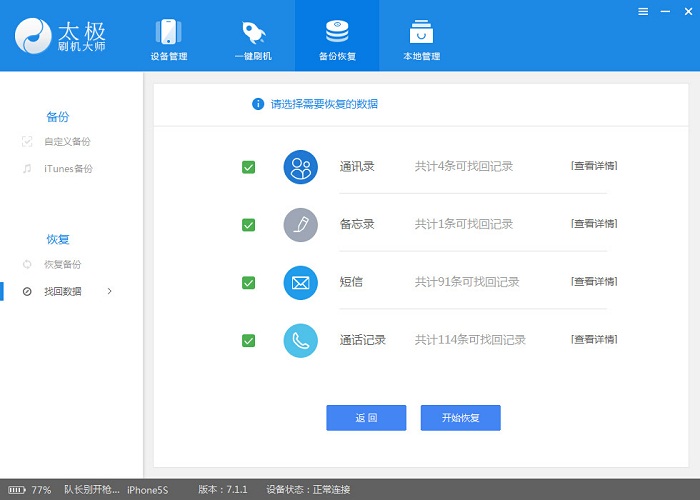Click the 短信 row label
This screenshot has height=500, width=700.
coord(351,282)
